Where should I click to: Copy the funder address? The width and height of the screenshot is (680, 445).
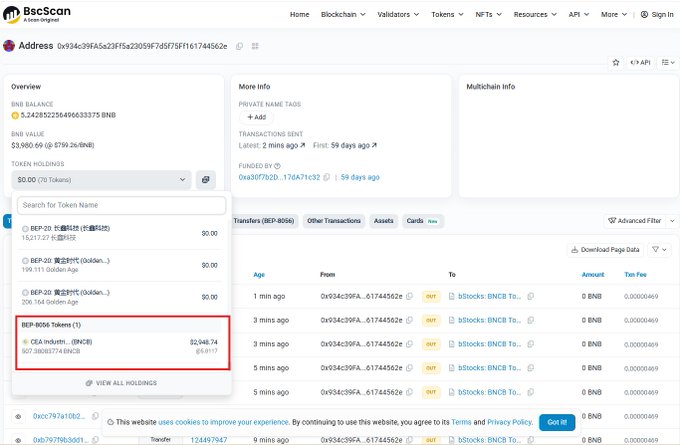[327, 177]
